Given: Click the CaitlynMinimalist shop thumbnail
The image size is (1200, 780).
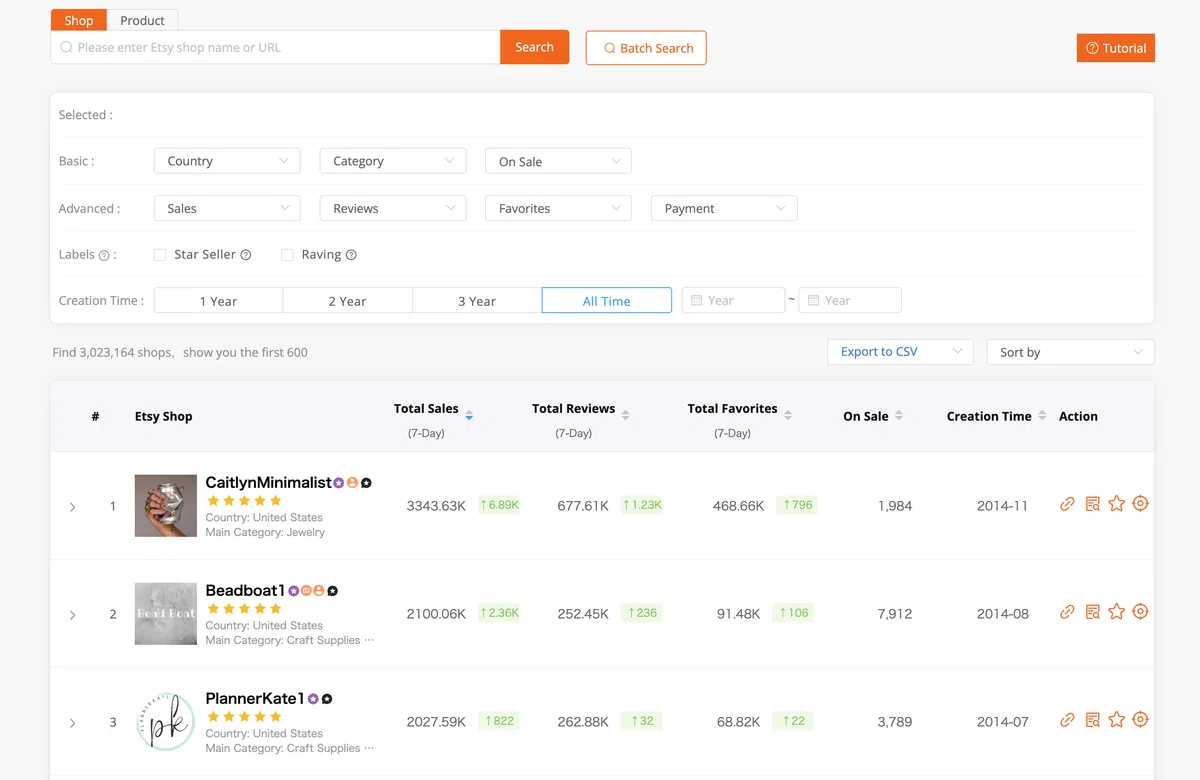Looking at the screenshot, I should point(166,506).
